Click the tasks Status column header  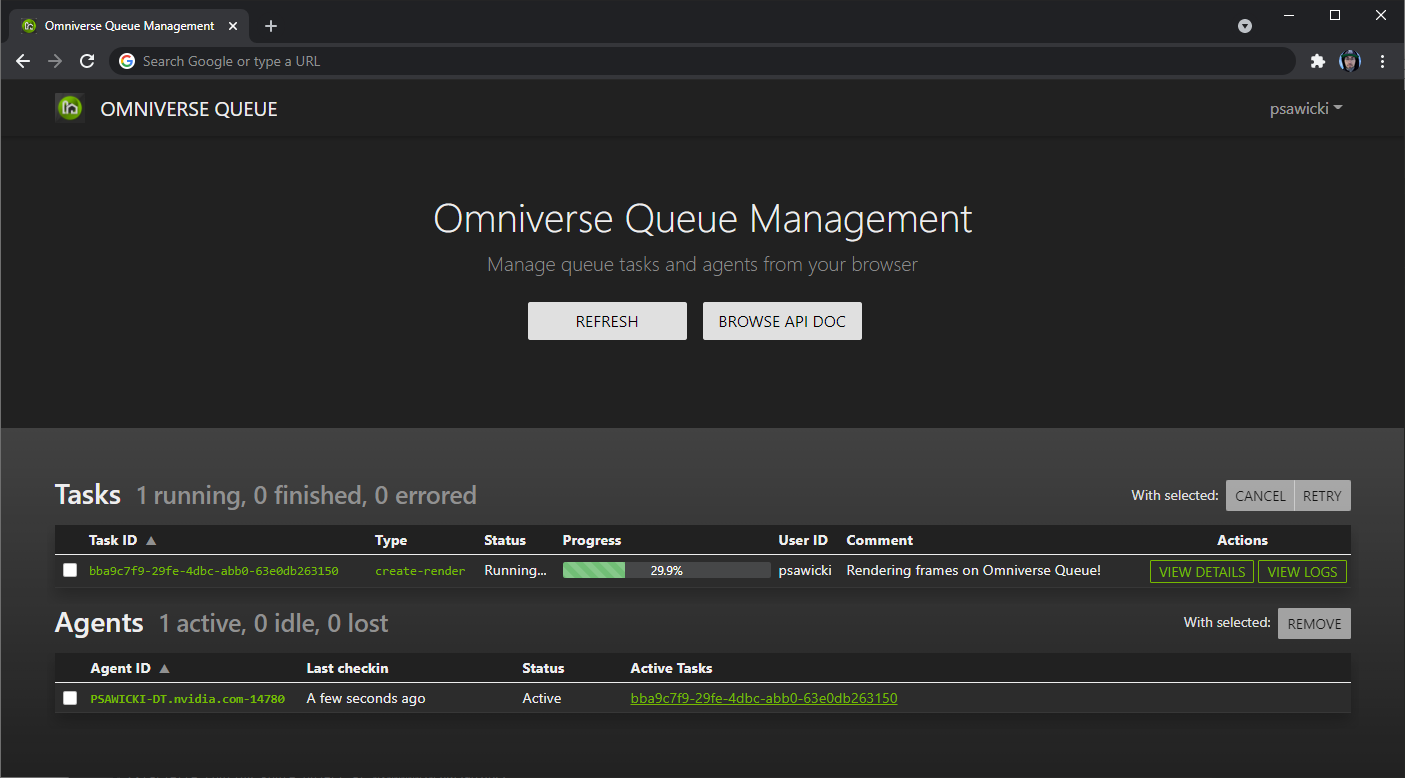point(505,540)
